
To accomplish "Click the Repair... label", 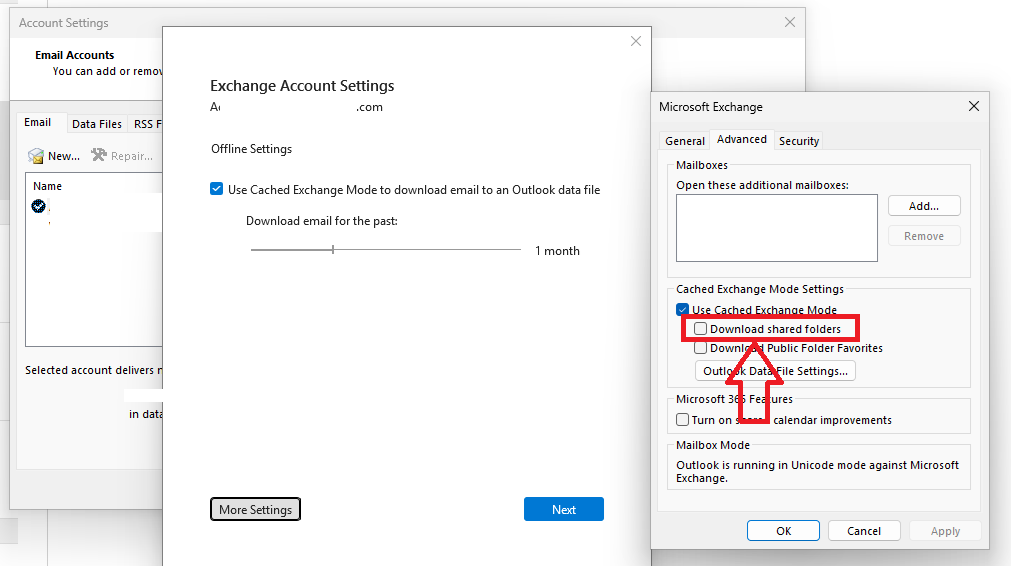I will click(x=132, y=156).
